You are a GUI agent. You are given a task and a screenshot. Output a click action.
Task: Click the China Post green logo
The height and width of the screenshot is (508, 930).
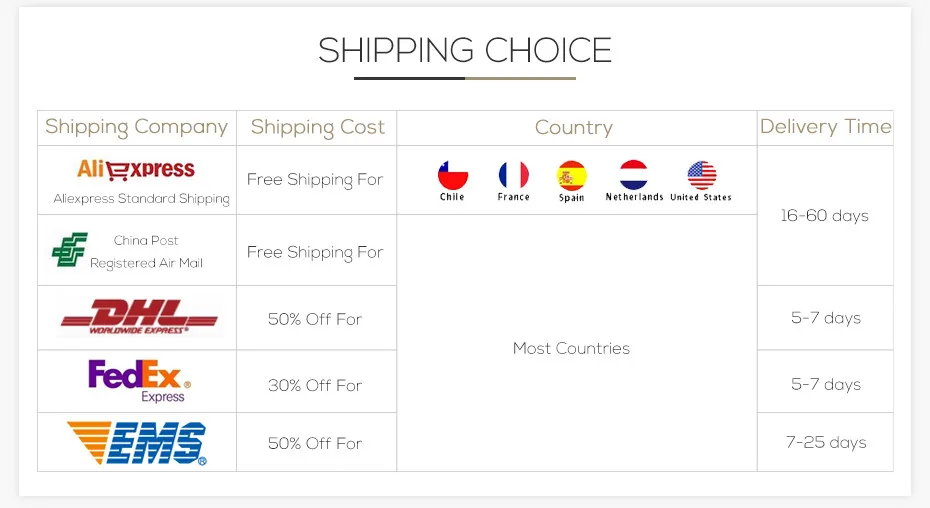click(69, 250)
